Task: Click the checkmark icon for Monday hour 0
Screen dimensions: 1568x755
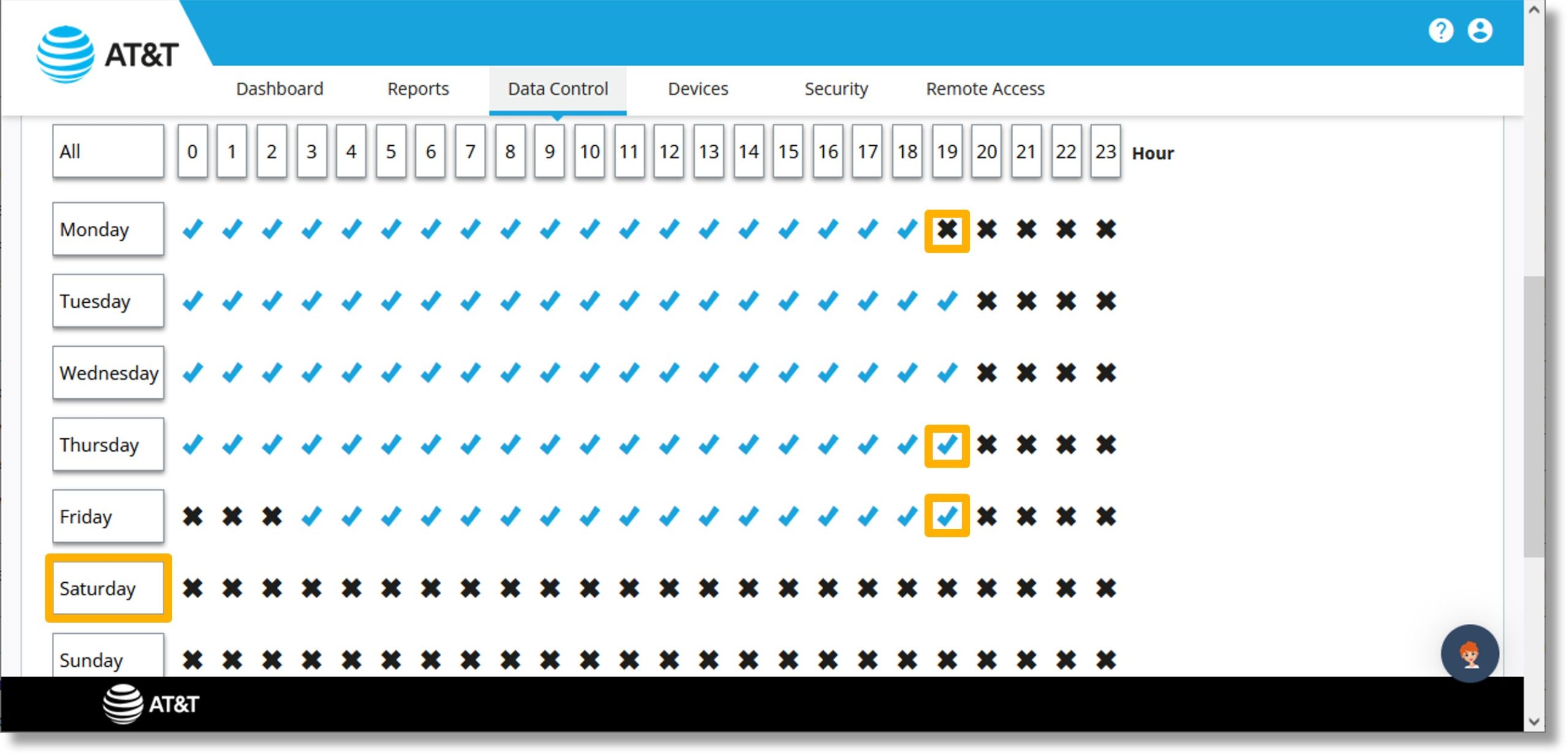Action: 193,229
